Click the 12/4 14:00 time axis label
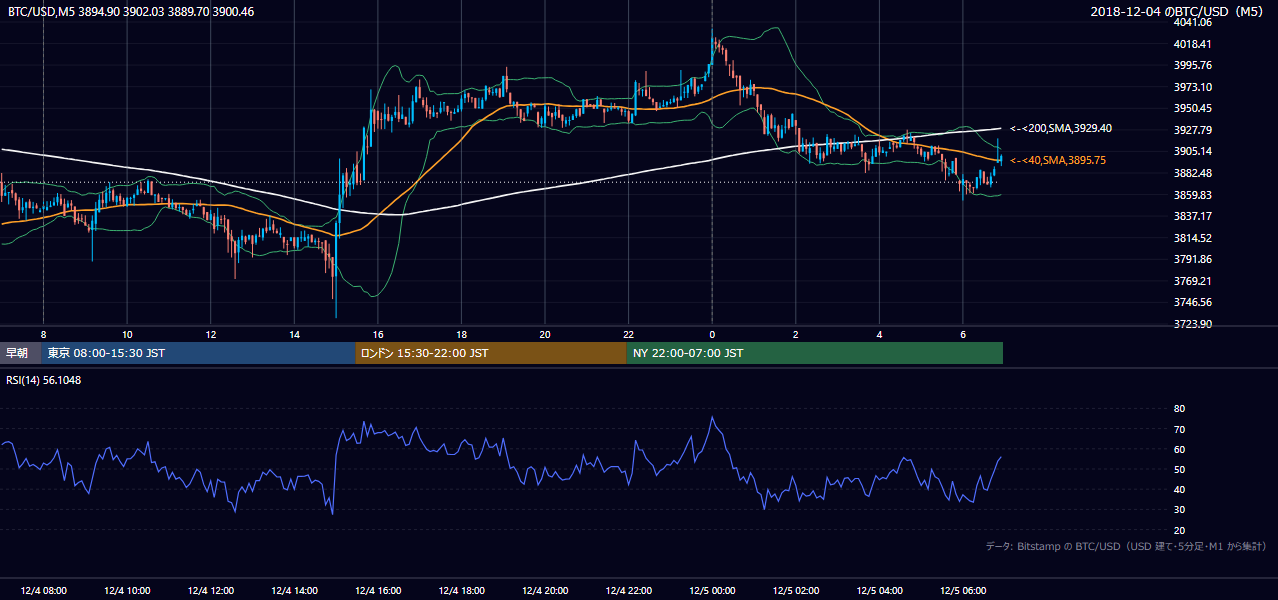 point(294,591)
